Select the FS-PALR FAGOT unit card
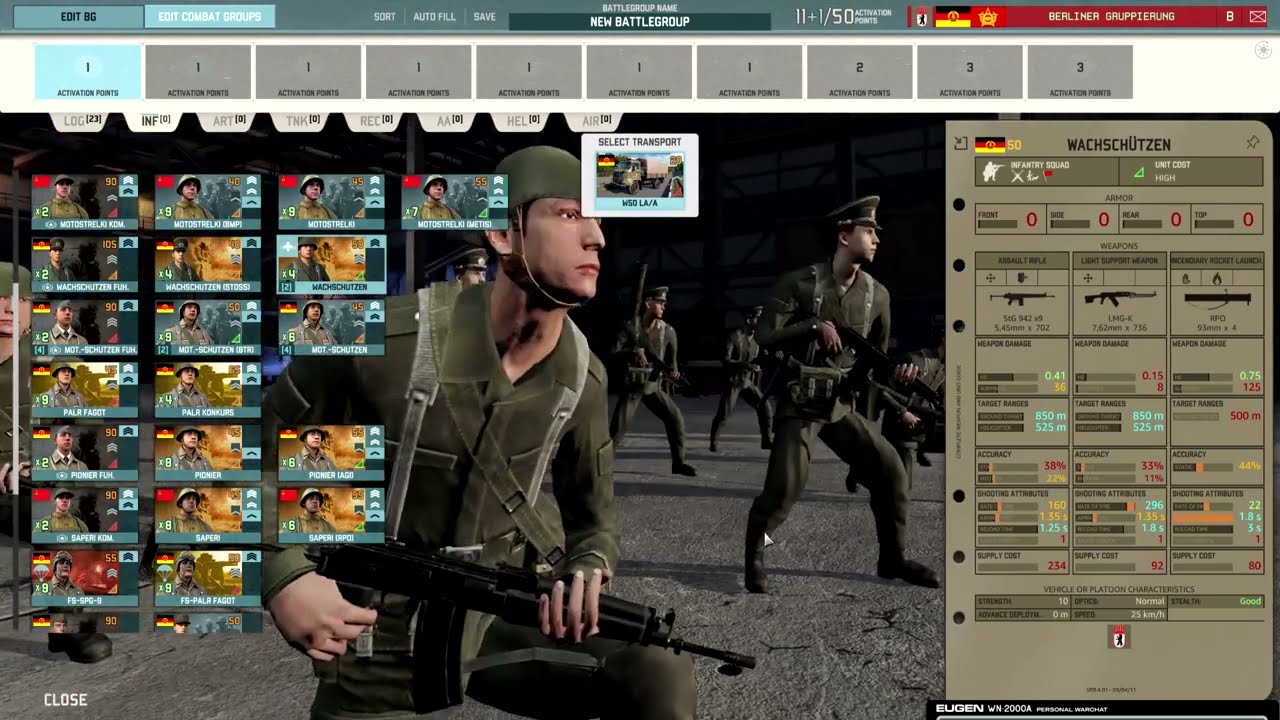Viewport: 1280px width, 720px height. point(208,579)
